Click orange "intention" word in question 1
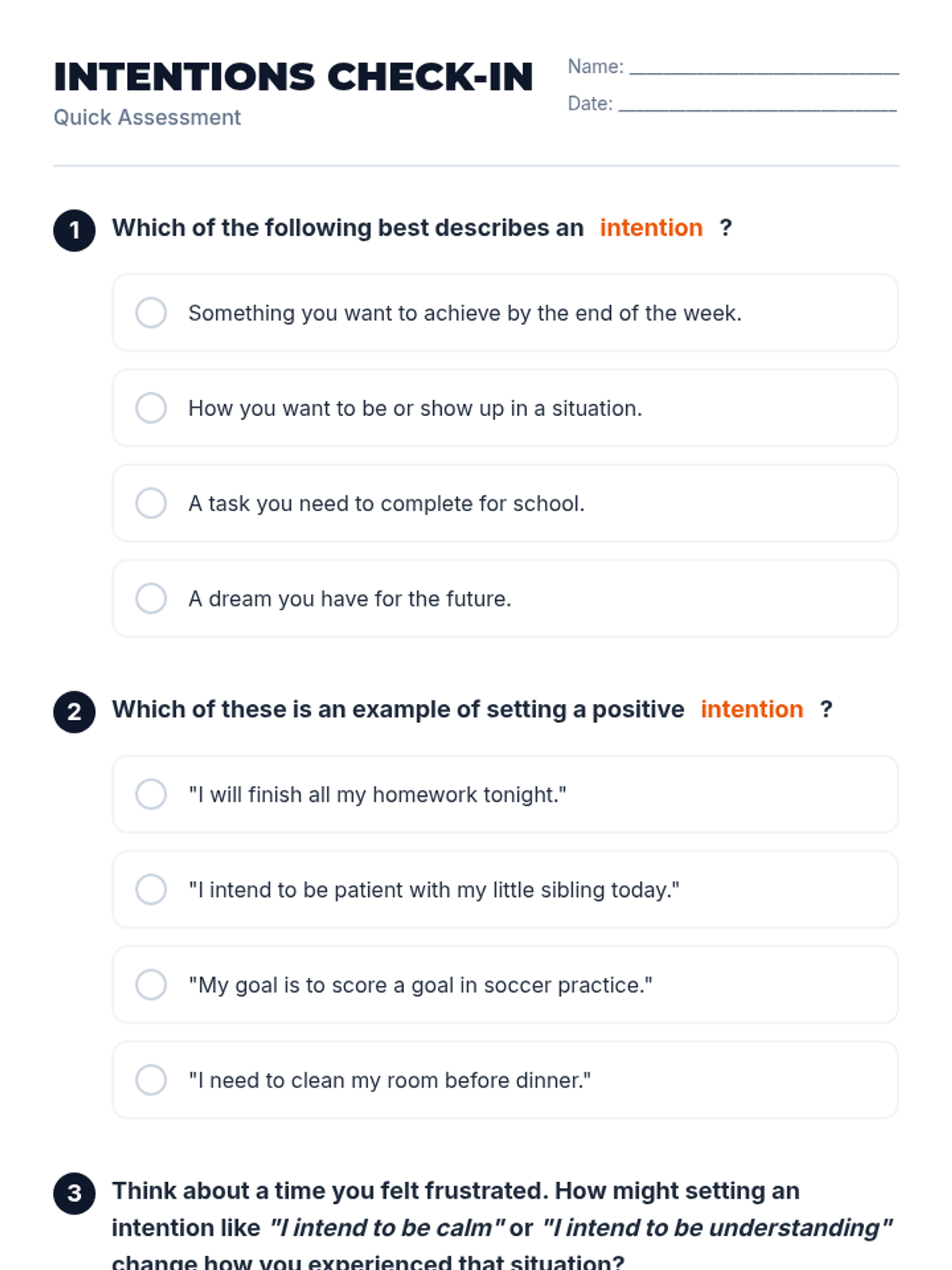The image size is (952, 1270). click(x=651, y=228)
